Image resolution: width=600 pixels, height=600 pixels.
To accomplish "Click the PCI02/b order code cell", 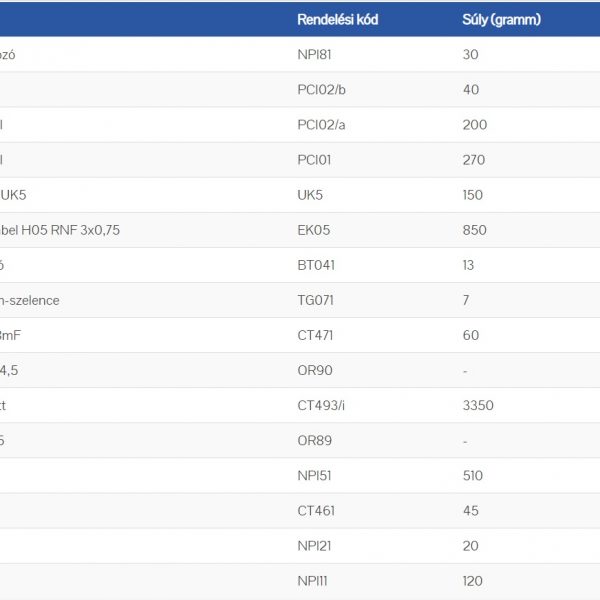I will click(322, 90).
